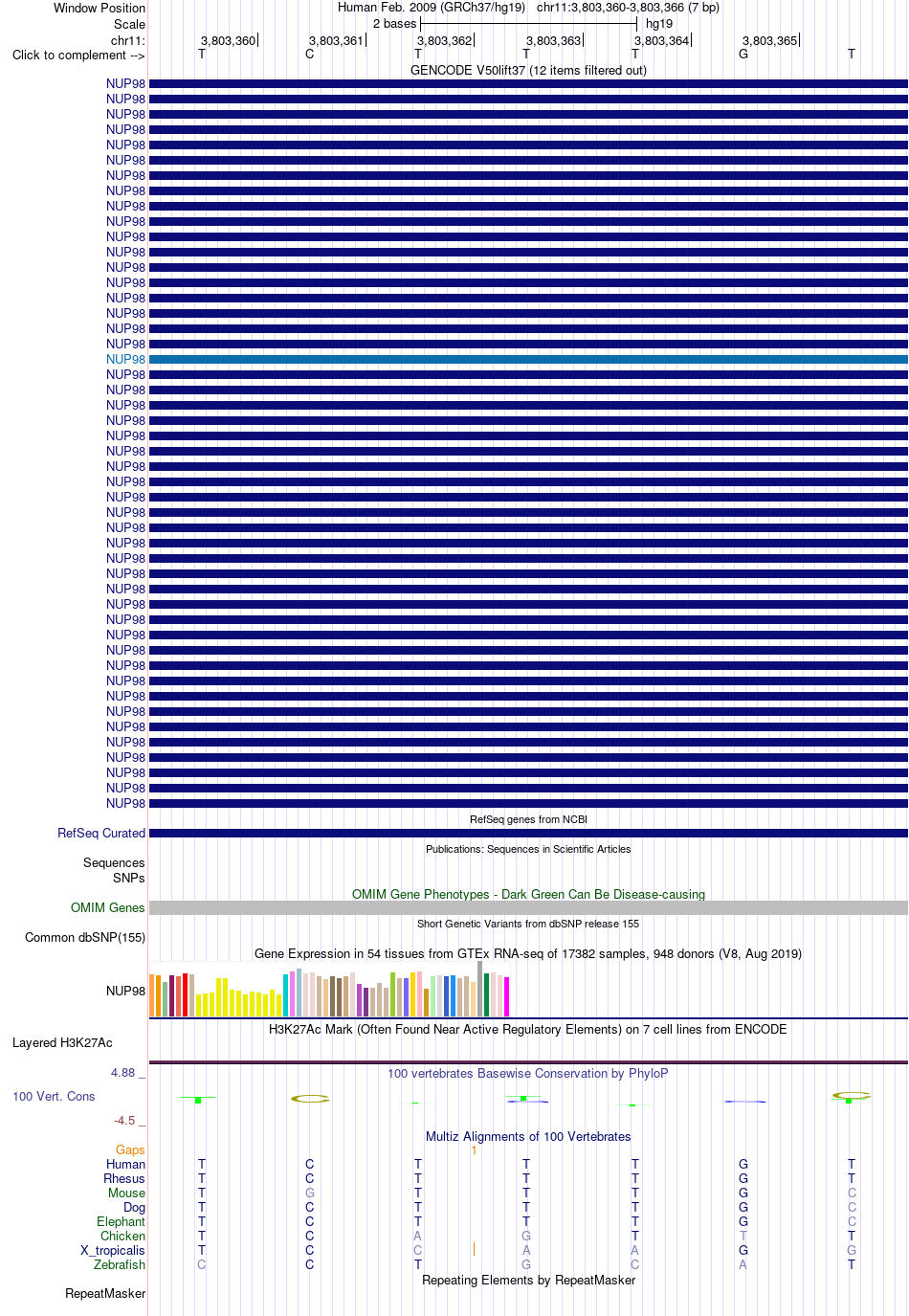
Task: Click the NUP98 label beside GTEx bars
Action: [125, 991]
